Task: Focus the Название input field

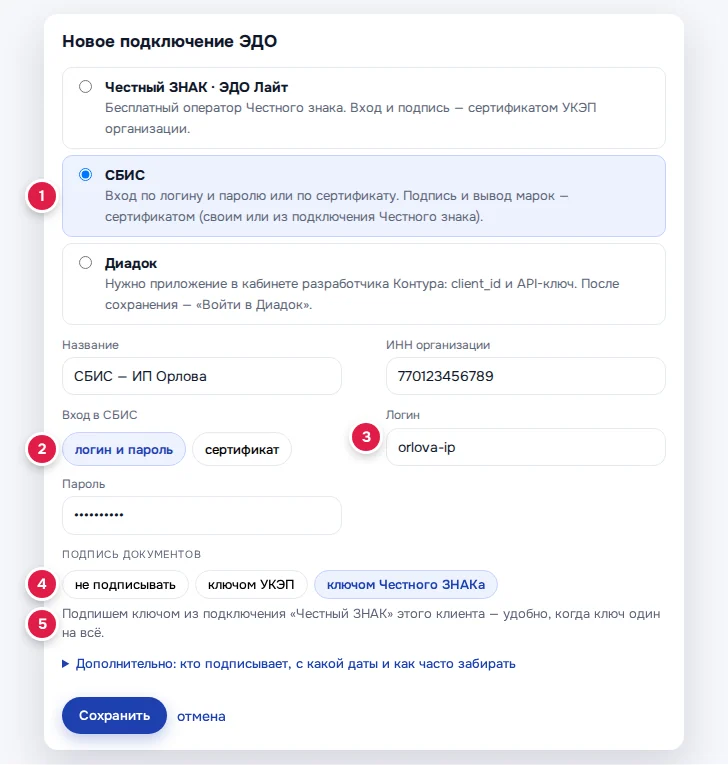Action: [x=202, y=376]
